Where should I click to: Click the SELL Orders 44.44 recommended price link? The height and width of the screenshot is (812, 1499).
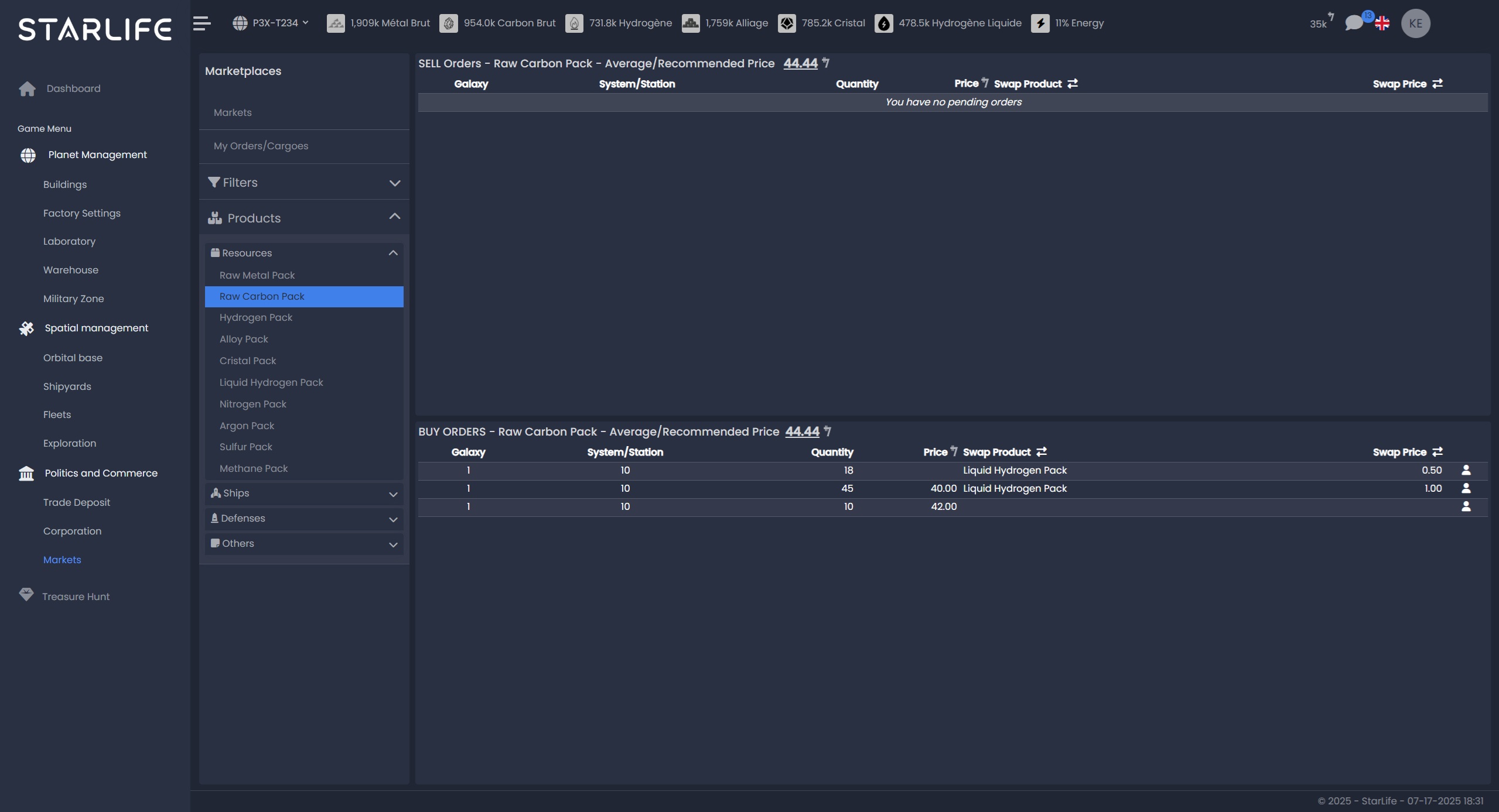click(800, 63)
